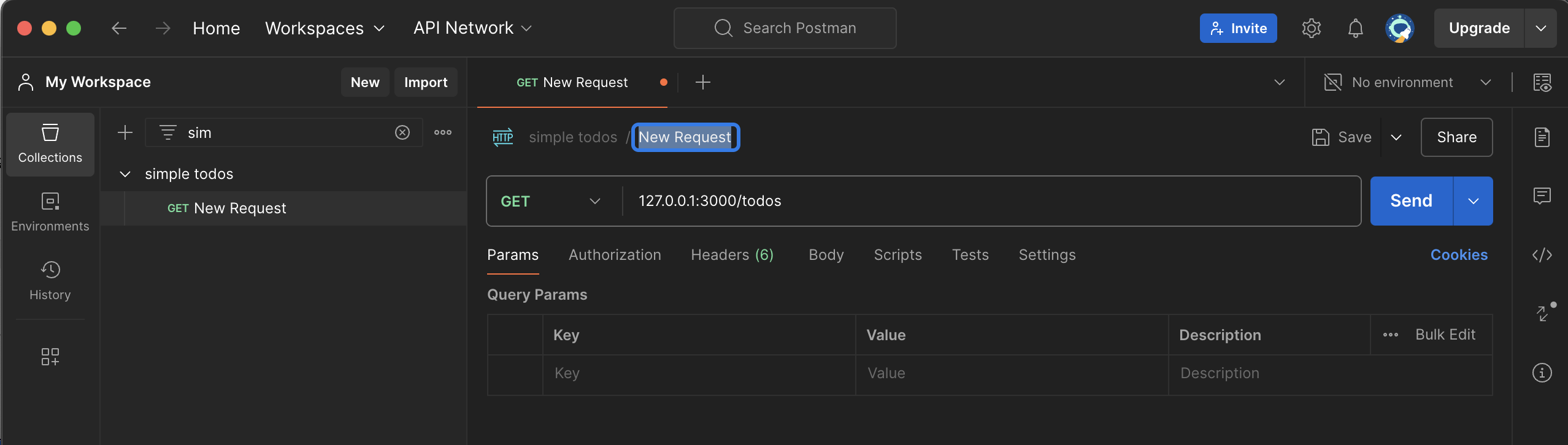Viewport: 1568px width, 445px height.
Task: Click the New button
Action: point(365,82)
